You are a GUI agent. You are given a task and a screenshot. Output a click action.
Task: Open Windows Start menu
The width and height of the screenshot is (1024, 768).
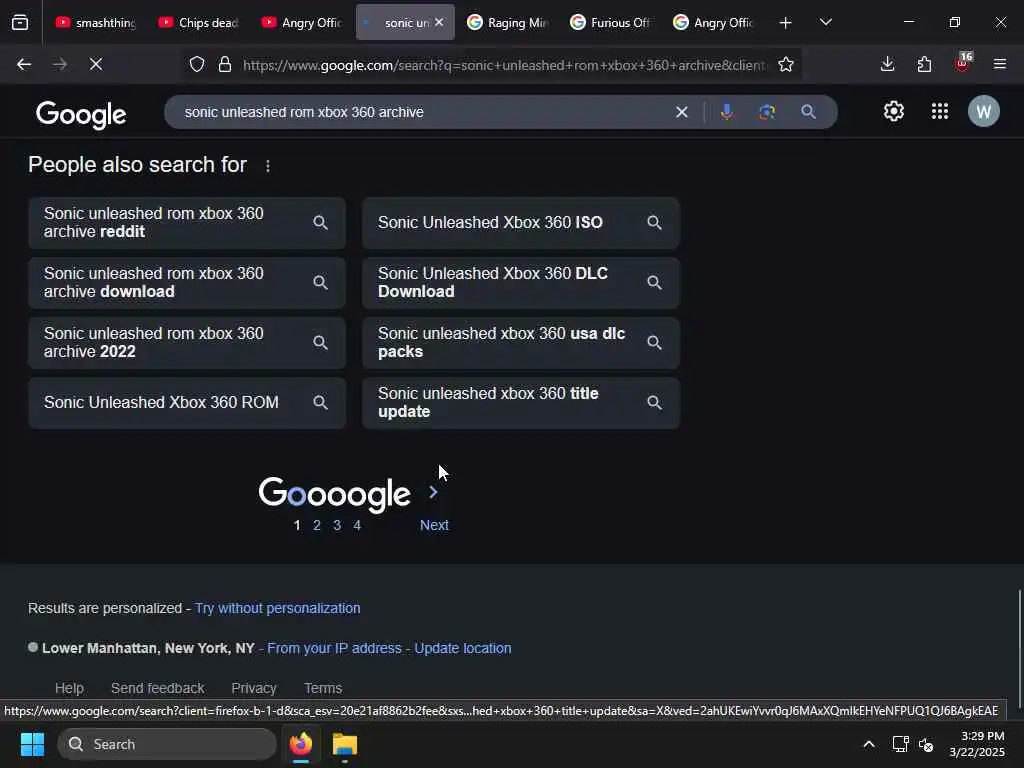(x=32, y=744)
